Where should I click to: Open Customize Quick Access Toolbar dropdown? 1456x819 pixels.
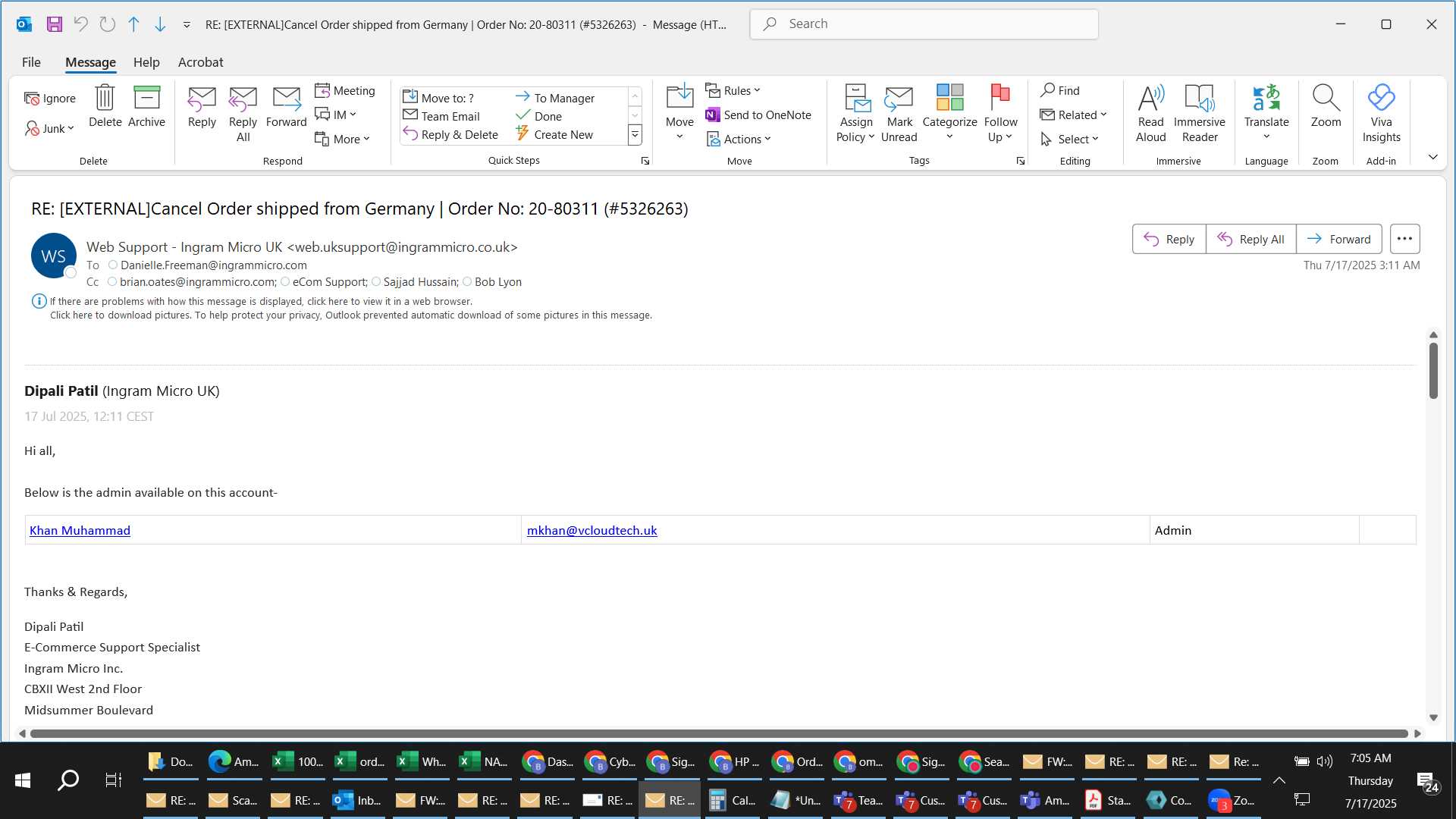pos(187,25)
